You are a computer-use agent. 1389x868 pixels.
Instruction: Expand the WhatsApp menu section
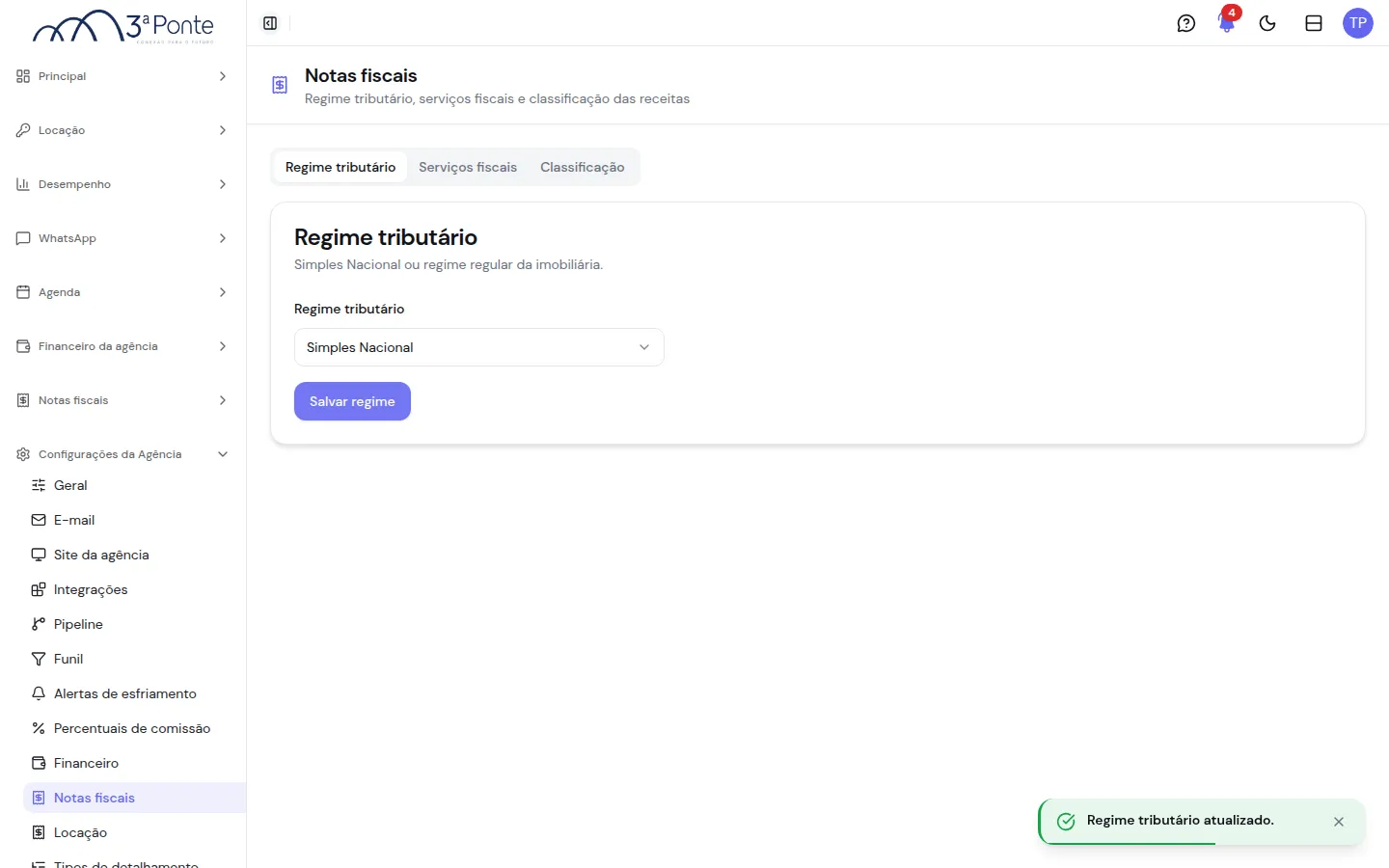click(123, 238)
